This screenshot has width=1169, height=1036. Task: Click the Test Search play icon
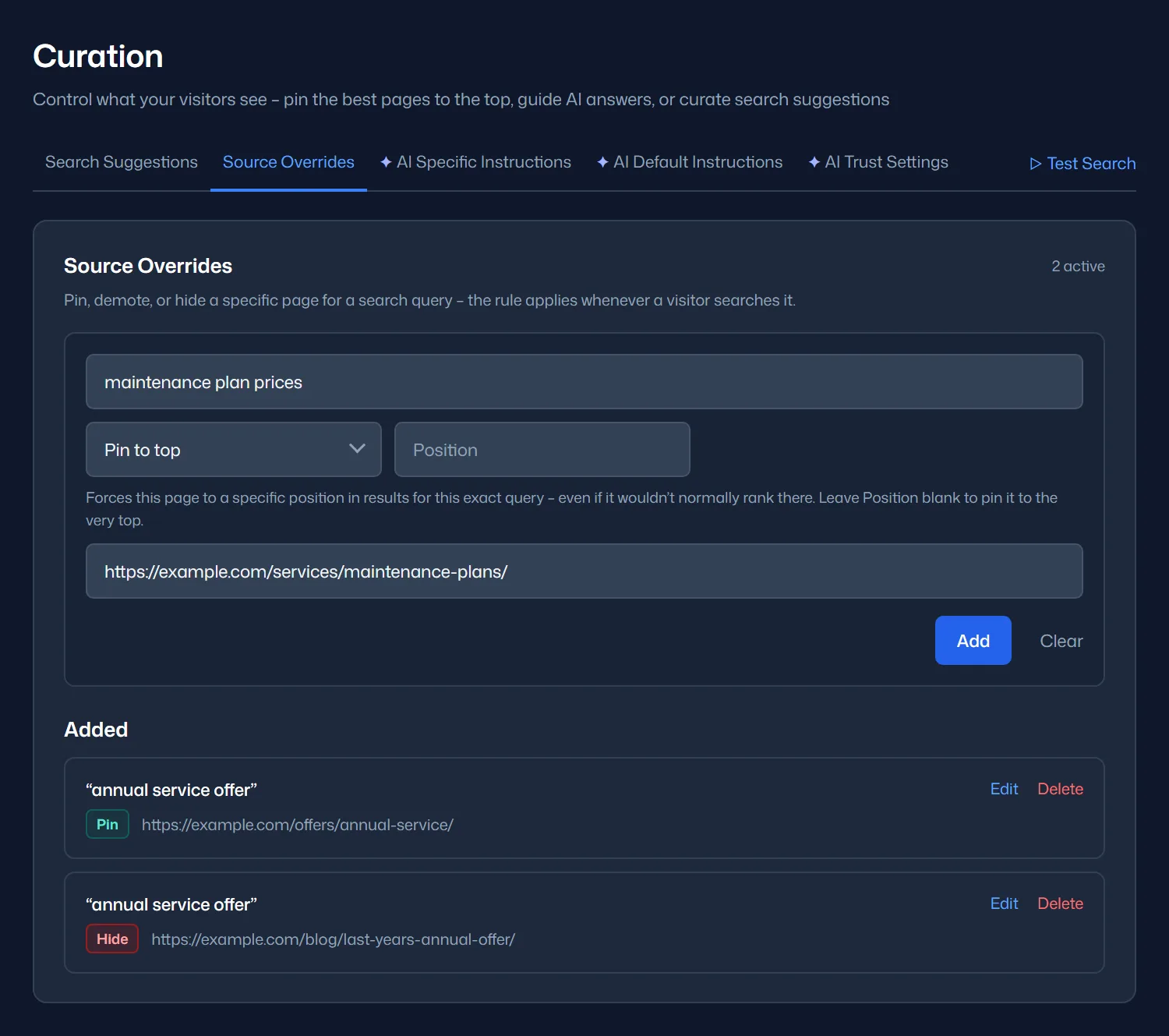click(x=1036, y=164)
